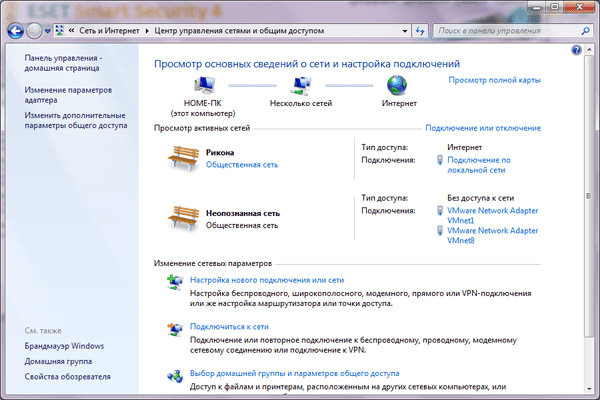Click the 'НОМЕ-ПК (этот компьютер)' label
The height and width of the screenshot is (400, 600).
click(x=203, y=108)
